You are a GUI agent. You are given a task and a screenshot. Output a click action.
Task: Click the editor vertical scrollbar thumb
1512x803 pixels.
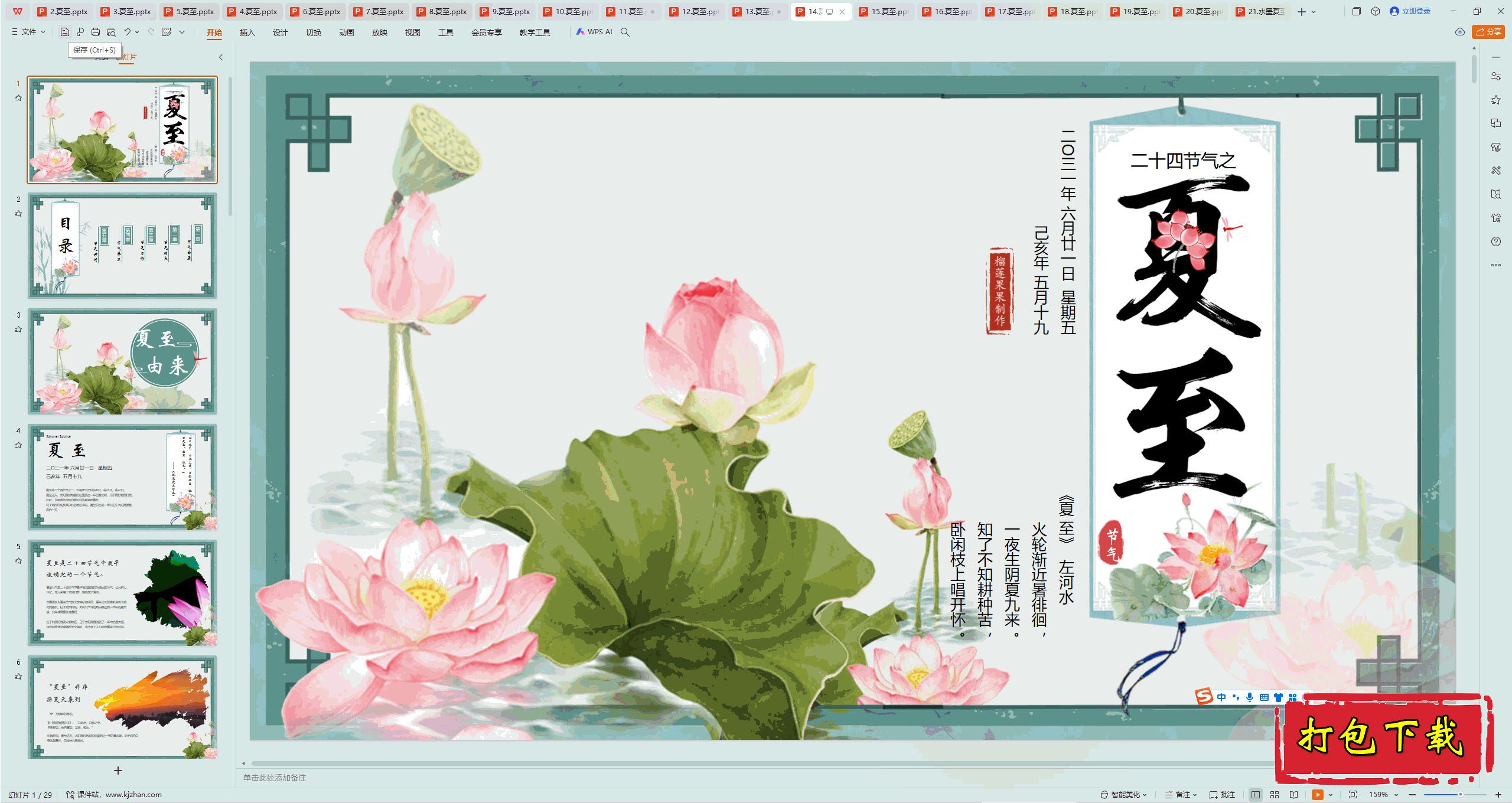(x=1474, y=69)
